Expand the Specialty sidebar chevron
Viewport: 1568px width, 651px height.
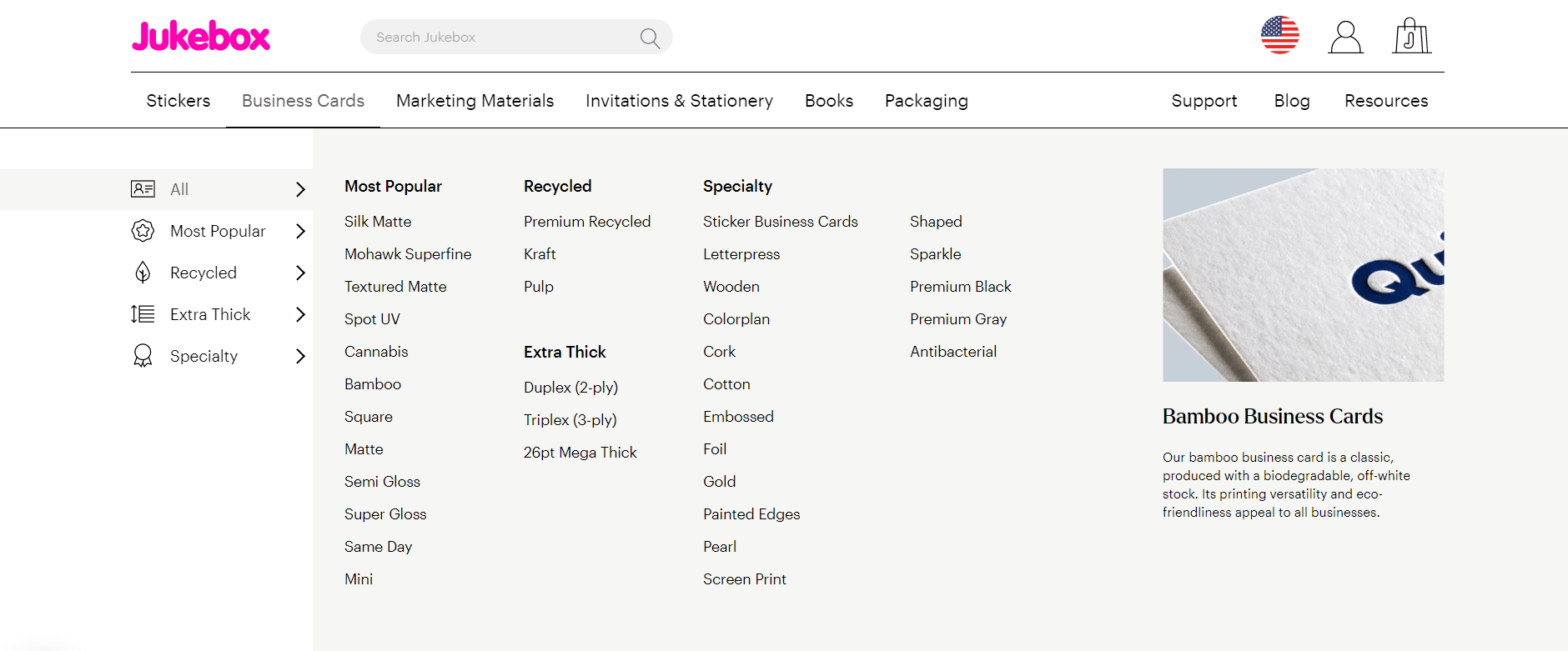tap(301, 356)
